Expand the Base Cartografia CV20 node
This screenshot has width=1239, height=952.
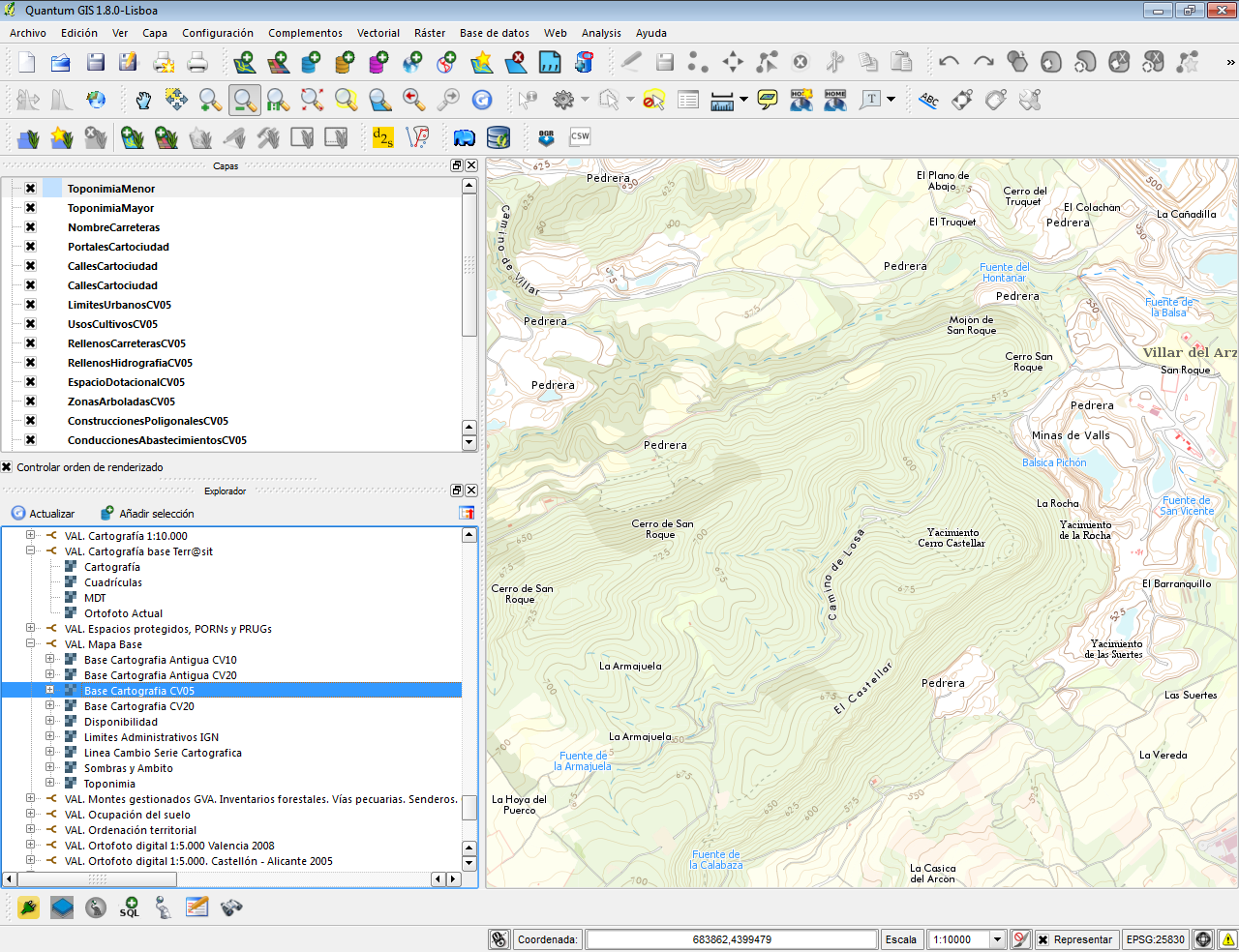click(48, 706)
